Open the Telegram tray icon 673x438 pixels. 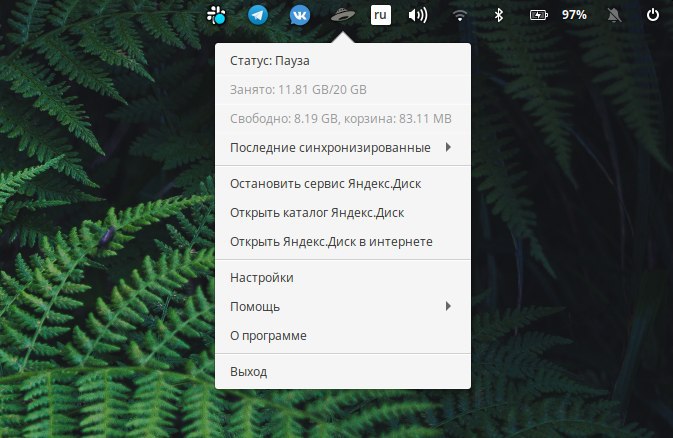[x=258, y=15]
